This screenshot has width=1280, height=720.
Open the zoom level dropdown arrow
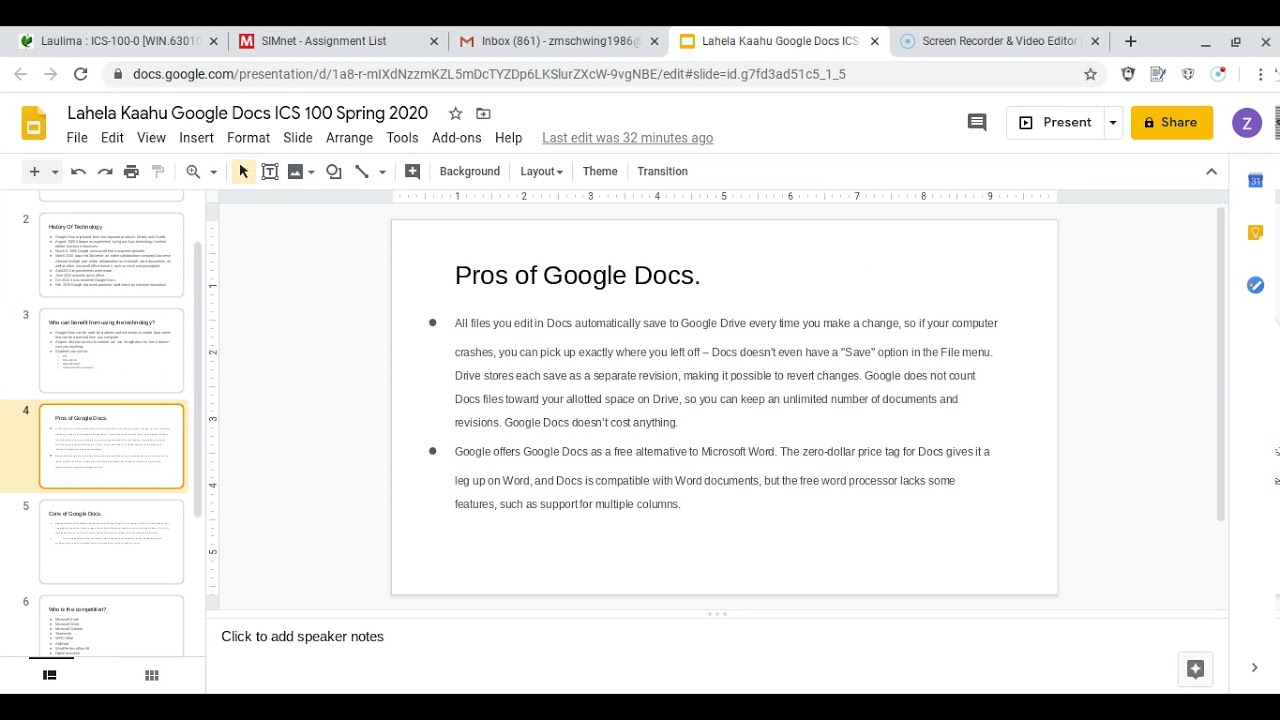pyautogui.click(x=213, y=172)
